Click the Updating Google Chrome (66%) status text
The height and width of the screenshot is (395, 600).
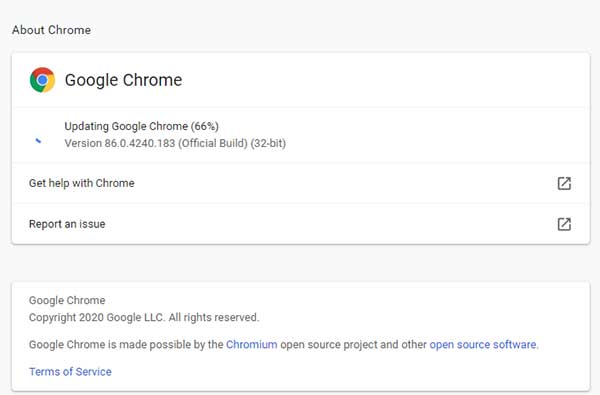click(142, 126)
